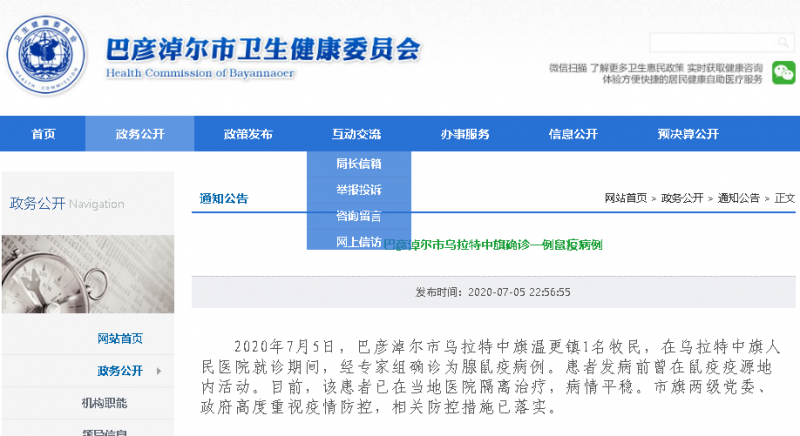
Task: Expand the sidebar 政务公开 arrow
Action: (158, 371)
